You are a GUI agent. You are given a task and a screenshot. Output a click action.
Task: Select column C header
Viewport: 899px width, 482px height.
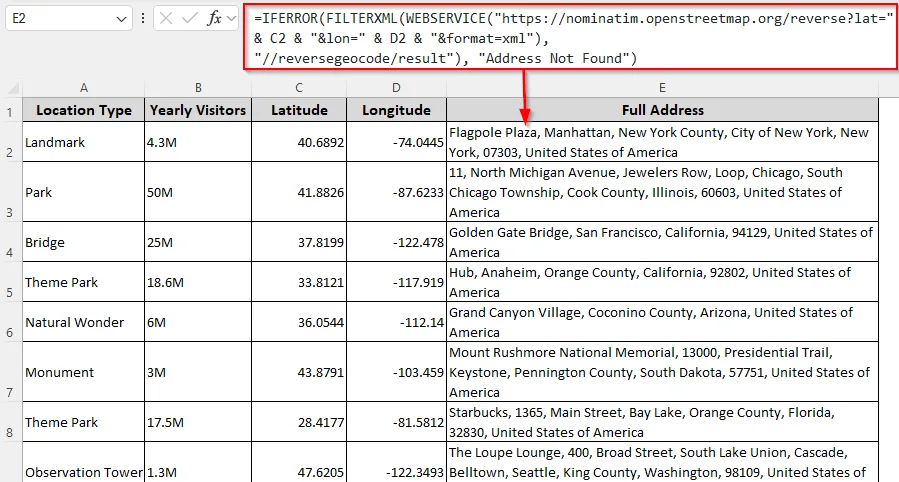(299, 88)
